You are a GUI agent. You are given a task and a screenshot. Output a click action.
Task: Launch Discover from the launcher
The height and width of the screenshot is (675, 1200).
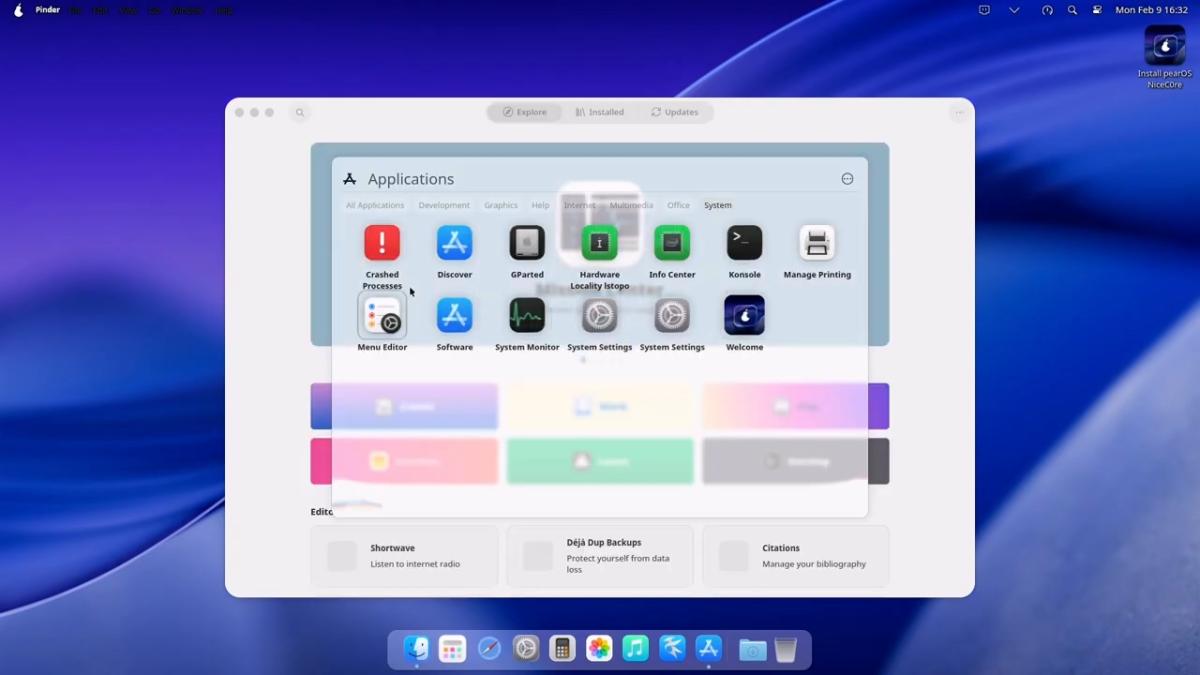[x=454, y=243]
